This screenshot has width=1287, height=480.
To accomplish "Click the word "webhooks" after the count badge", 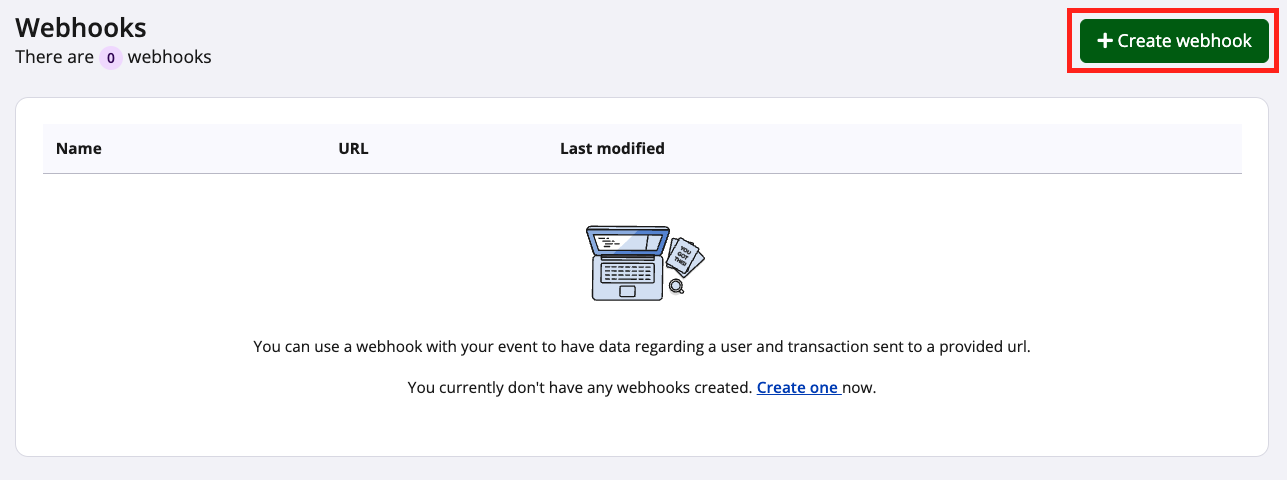I will (169, 57).
